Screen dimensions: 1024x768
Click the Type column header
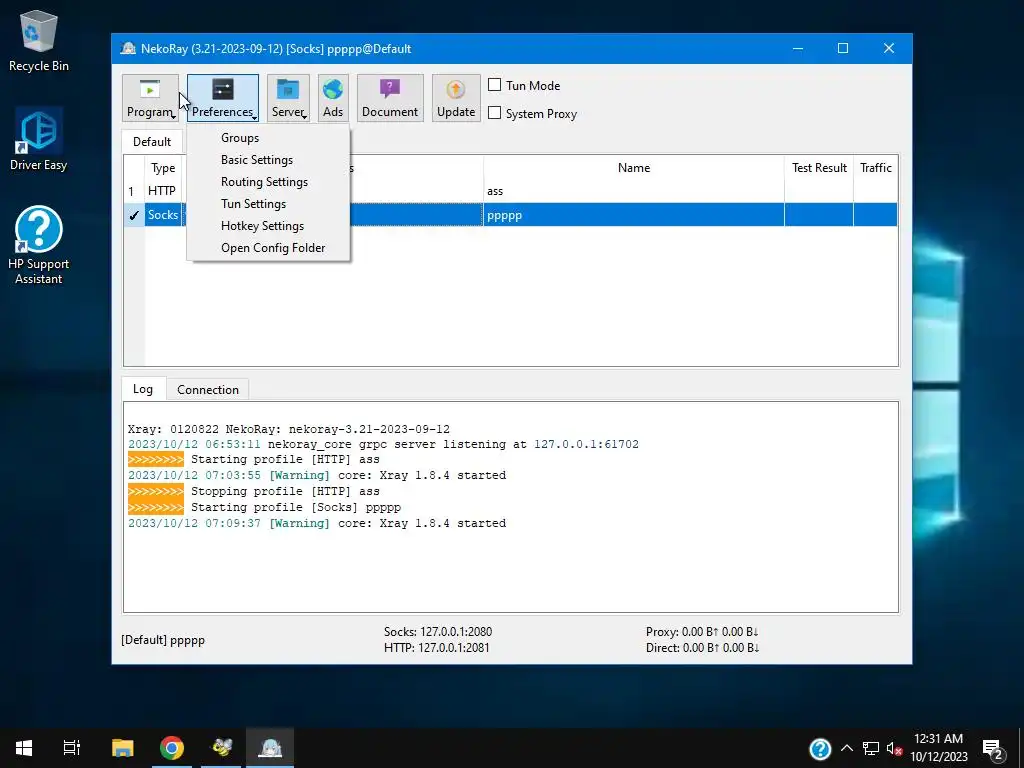click(x=163, y=168)
